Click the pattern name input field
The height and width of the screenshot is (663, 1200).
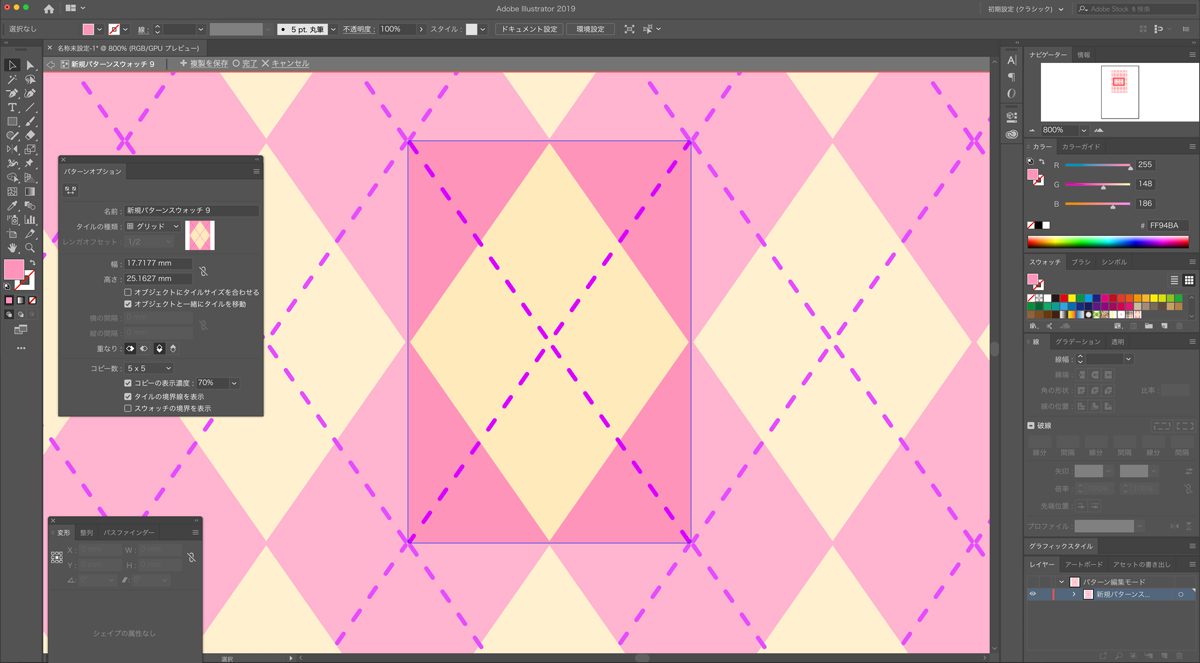coord(191,211)
